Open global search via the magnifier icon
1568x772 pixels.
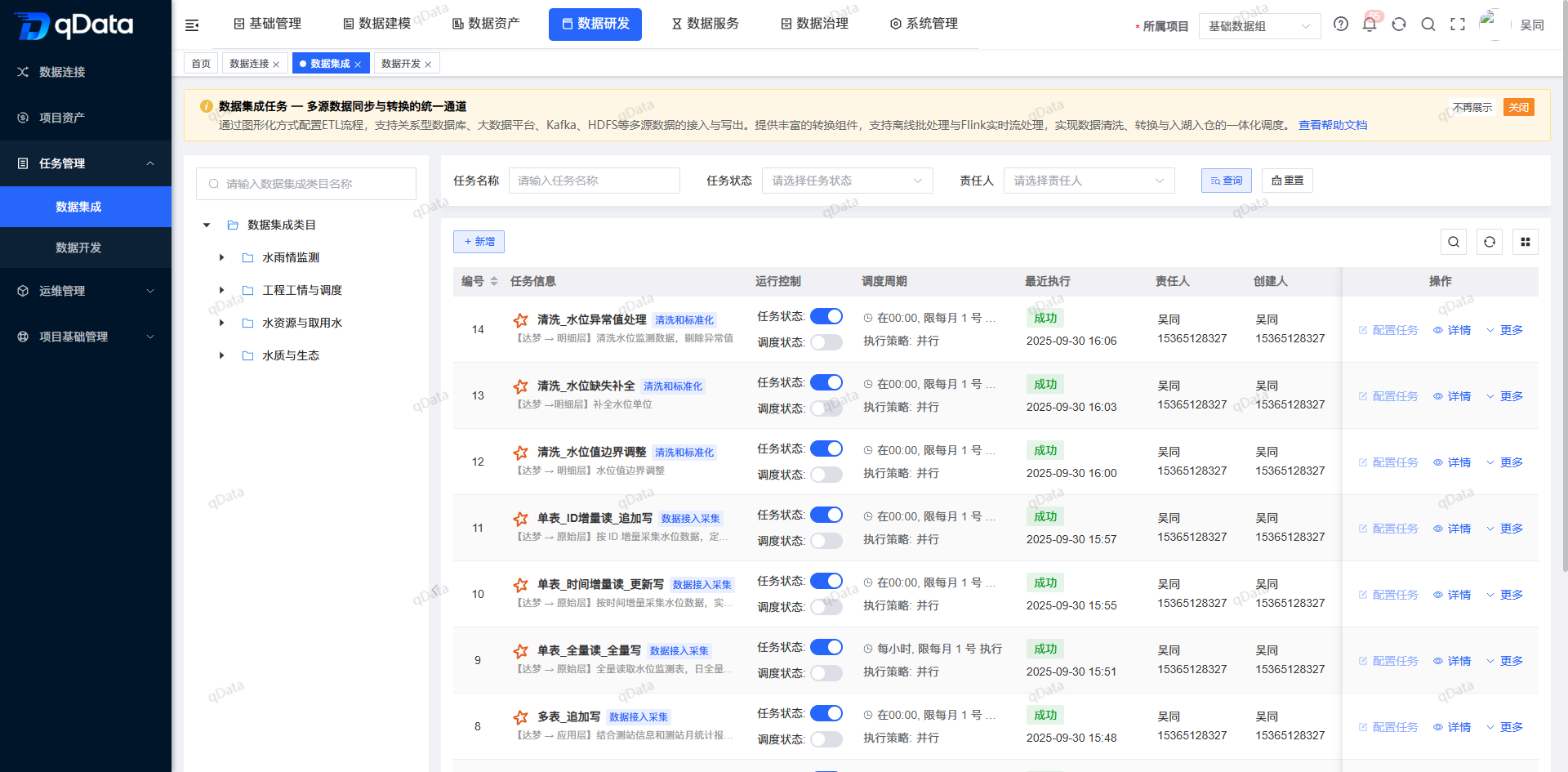[x=1428, y=25]
